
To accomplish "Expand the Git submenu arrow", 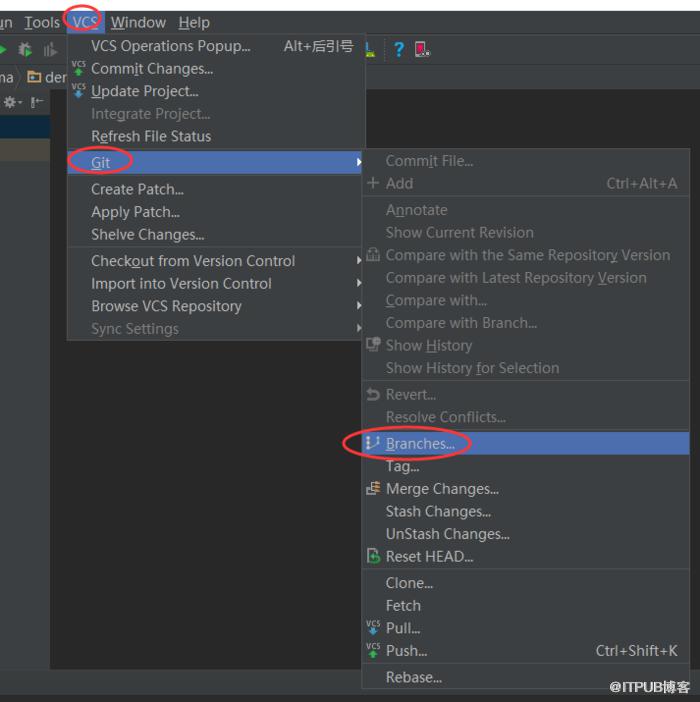I will pyautogui.click(x=359, y=162).
